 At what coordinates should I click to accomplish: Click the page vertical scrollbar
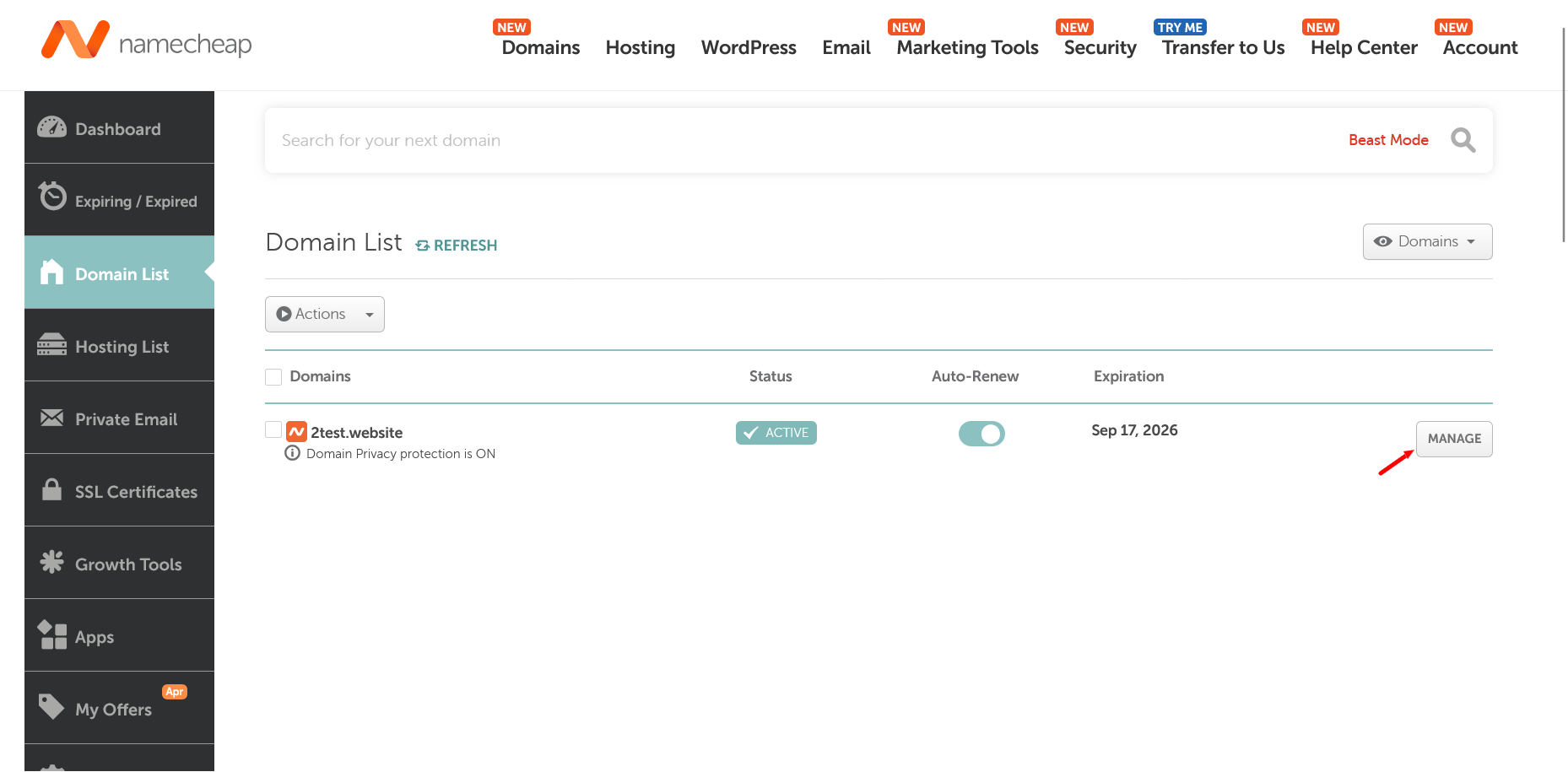[1564, 135]
